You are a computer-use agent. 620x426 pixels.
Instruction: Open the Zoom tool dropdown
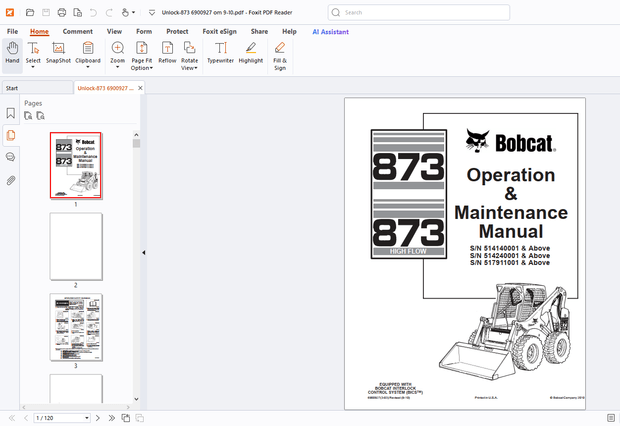coord(117,55)
